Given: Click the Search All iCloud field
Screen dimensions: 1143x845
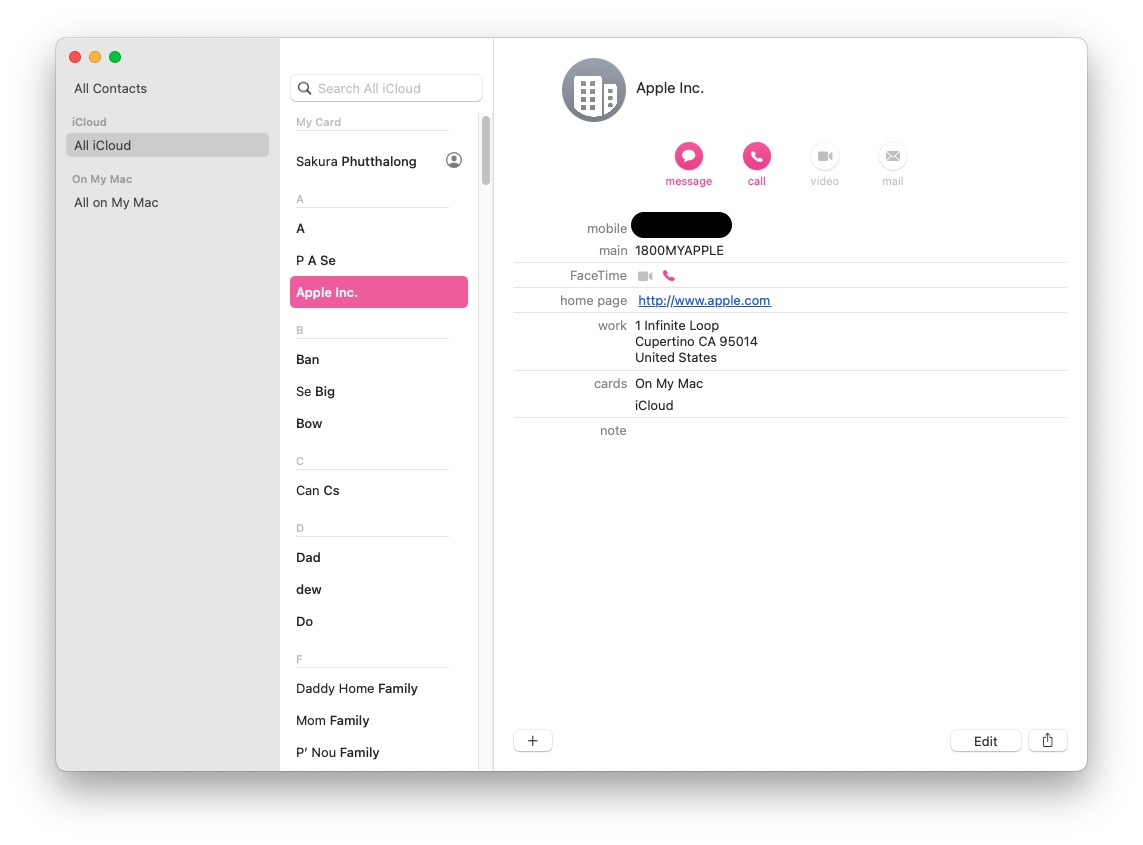Looking at the screenshot, I should [x=386, y=89].
